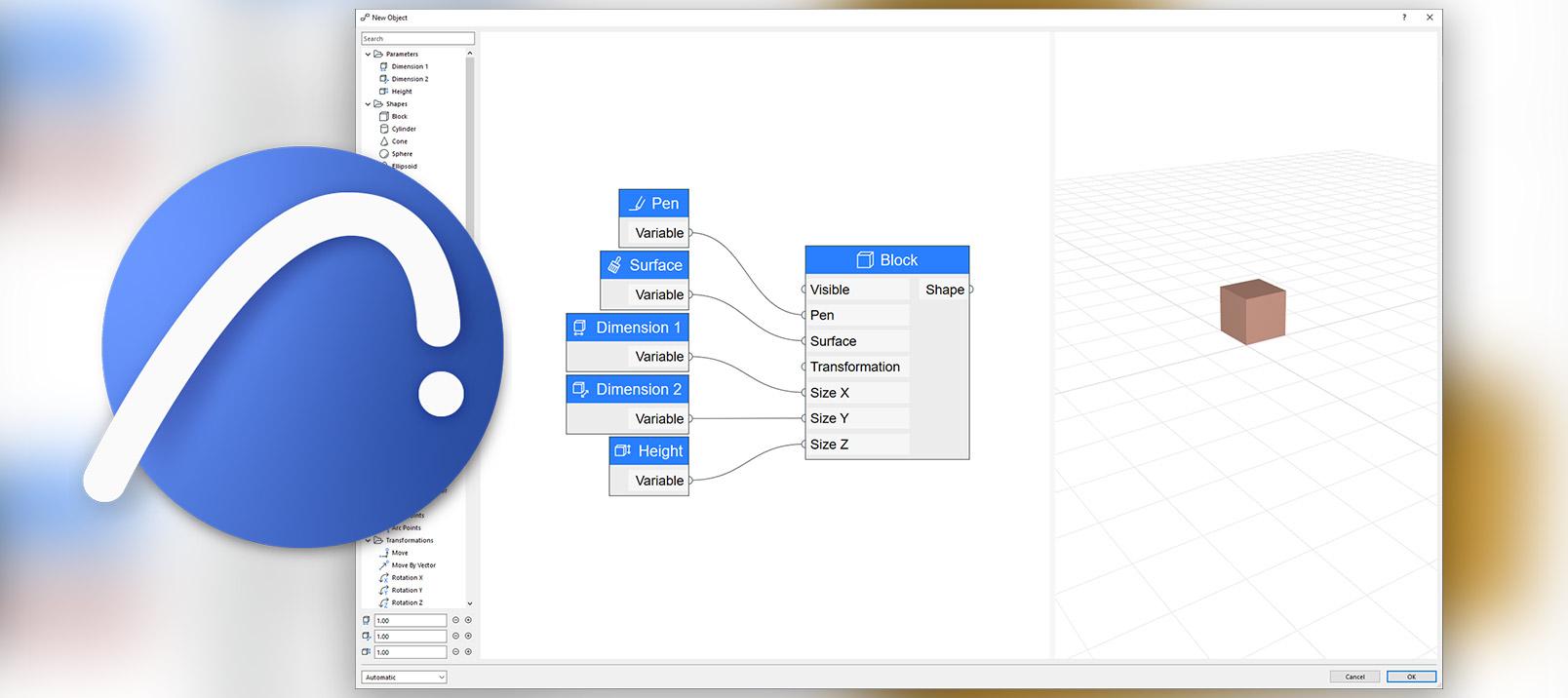Decrease the Height value with minus
This screenshot has width=1568, height=698.
[455, 652]
